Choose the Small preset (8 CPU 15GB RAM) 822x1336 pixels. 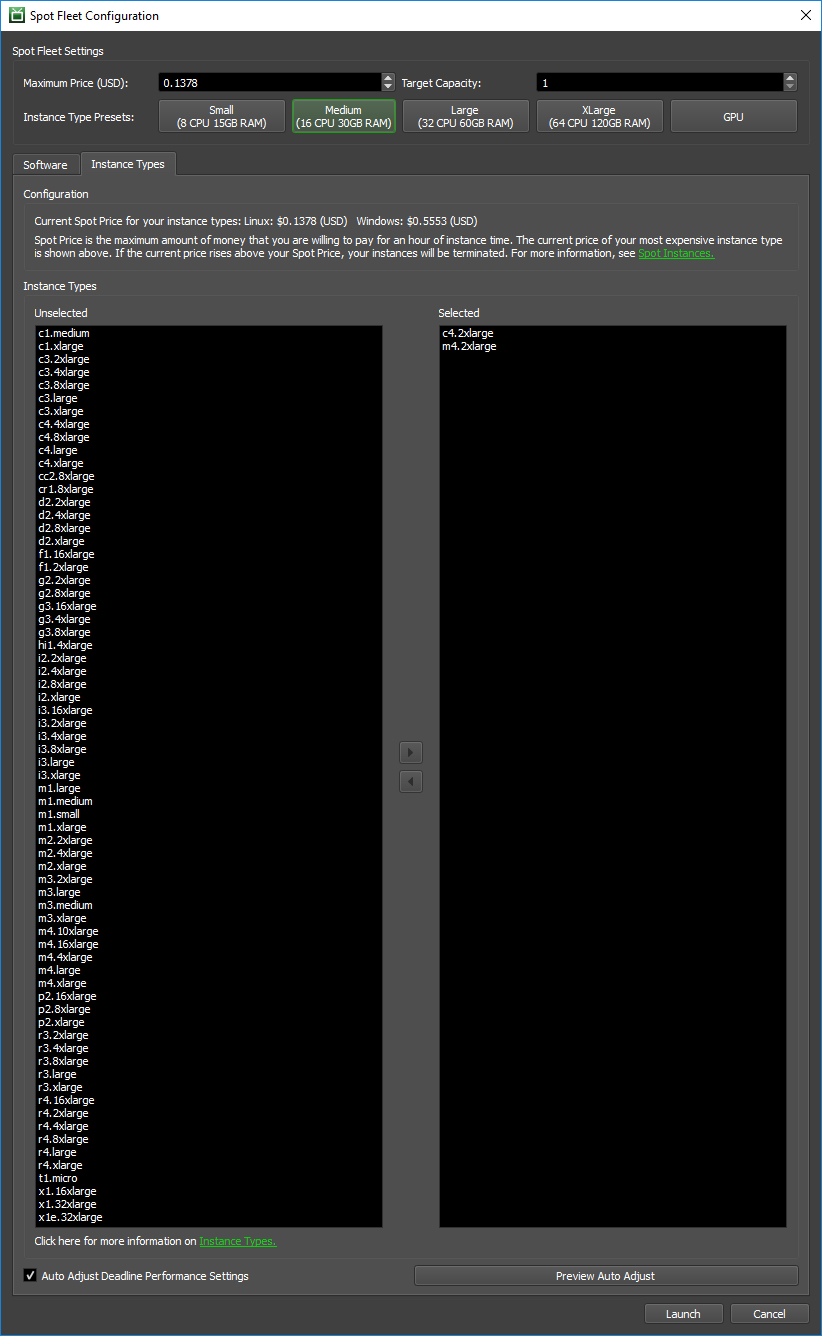221,116
